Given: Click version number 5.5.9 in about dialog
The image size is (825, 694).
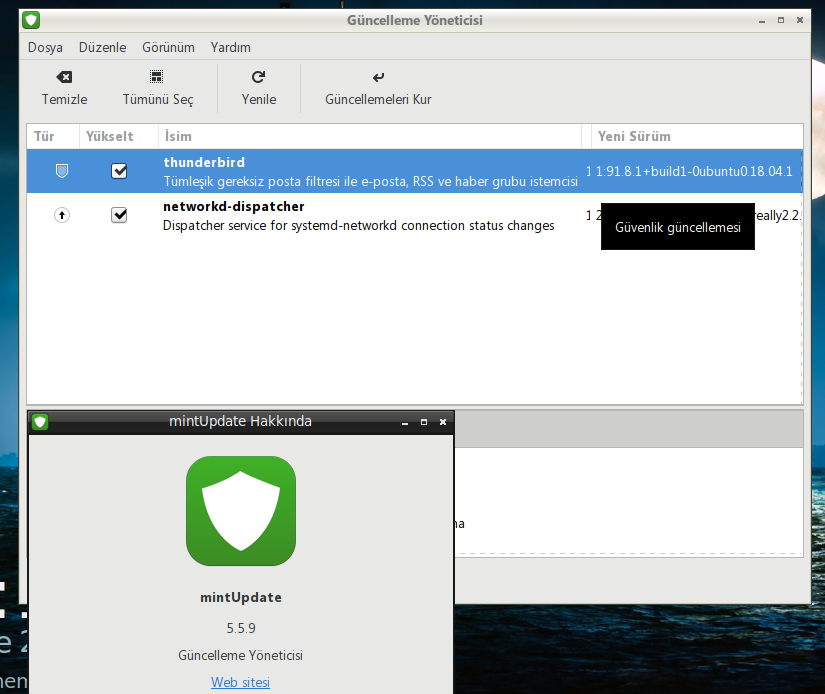Looking at the screenshot, I should click(241, 628).
